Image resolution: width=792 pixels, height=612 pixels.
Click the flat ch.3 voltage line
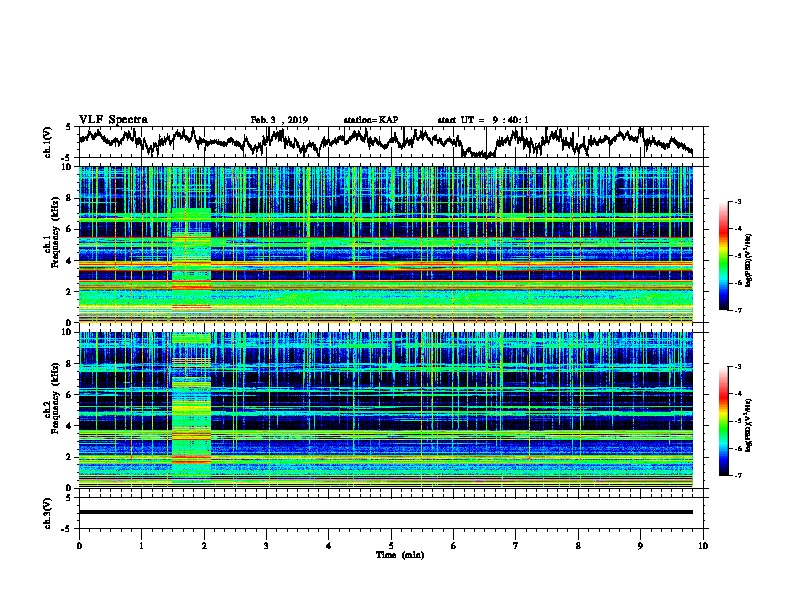click(385, 512)
